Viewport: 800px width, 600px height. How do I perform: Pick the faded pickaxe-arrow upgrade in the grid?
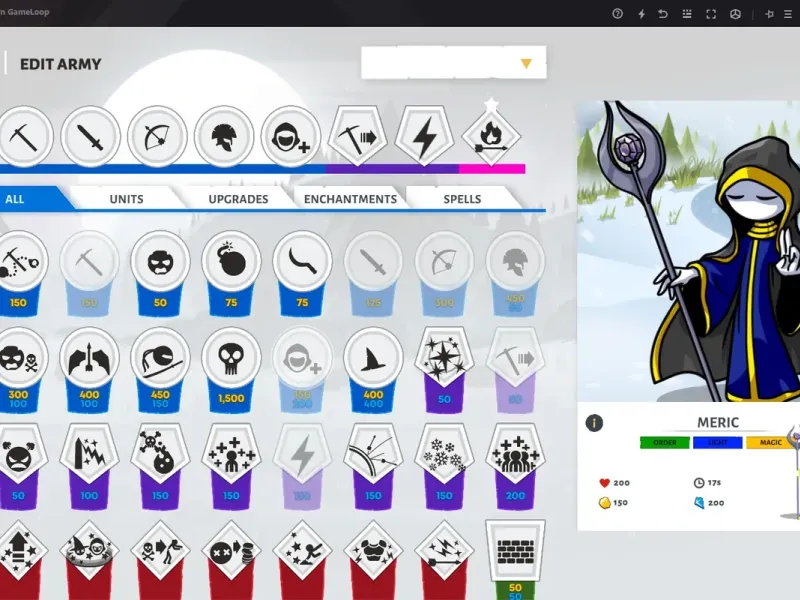tap(515, 370)
